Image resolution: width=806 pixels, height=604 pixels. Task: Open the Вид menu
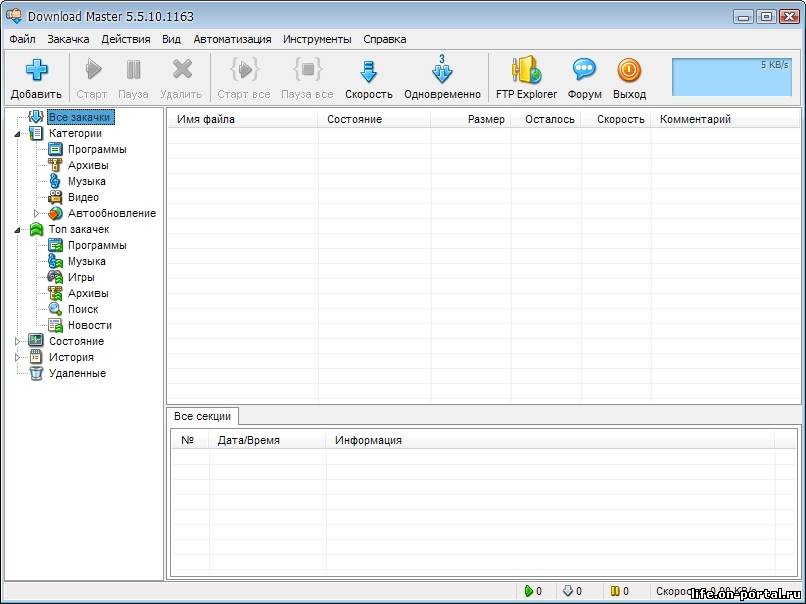tap(171, 39)
